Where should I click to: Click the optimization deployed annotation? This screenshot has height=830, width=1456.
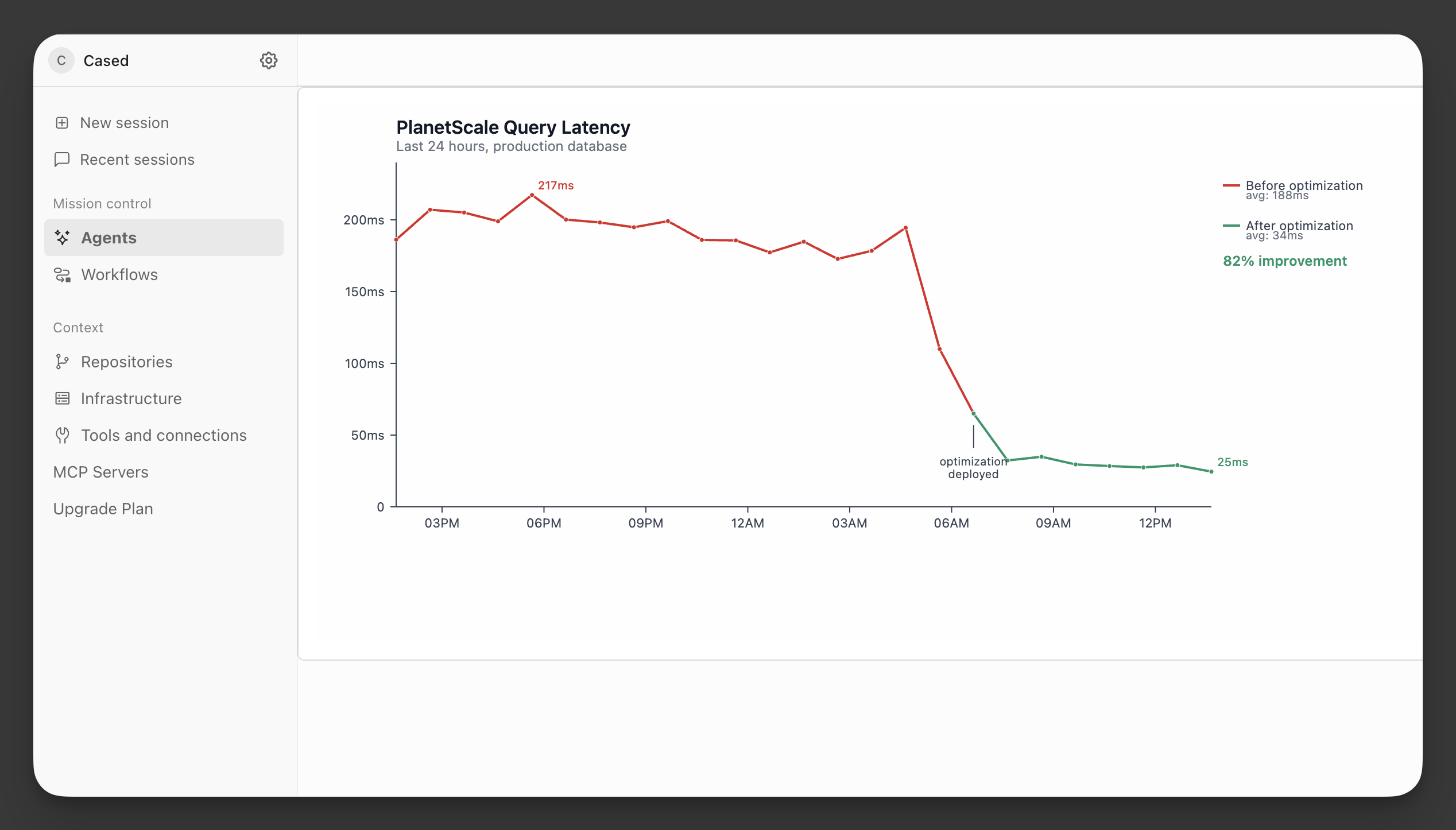[x=973, y=468]
